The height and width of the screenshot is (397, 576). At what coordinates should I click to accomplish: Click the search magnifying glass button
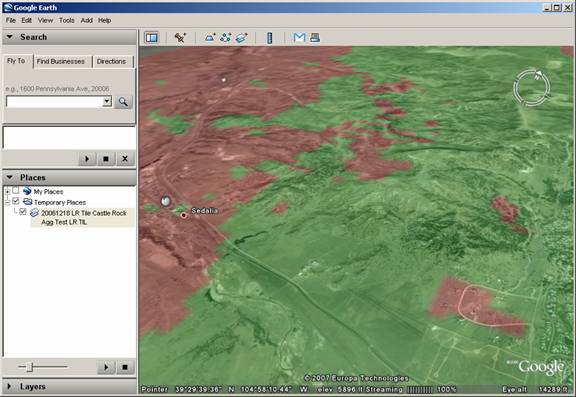[x=123, y=102]
